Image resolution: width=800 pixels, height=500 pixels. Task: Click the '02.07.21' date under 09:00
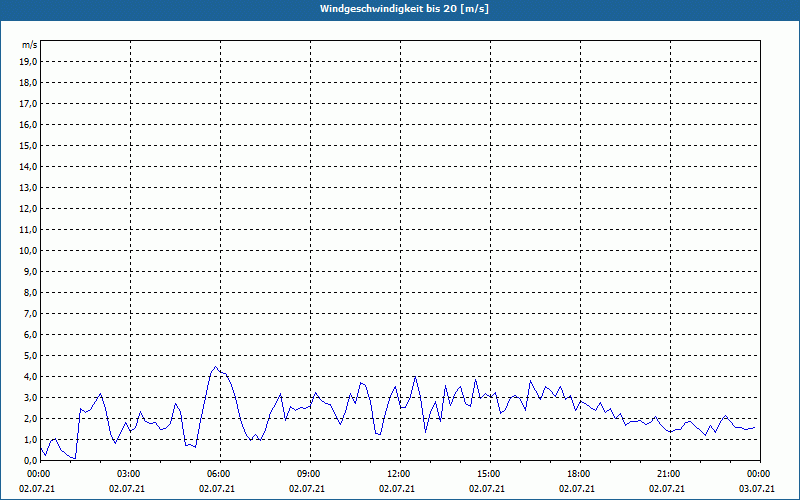tap(307, 489)
